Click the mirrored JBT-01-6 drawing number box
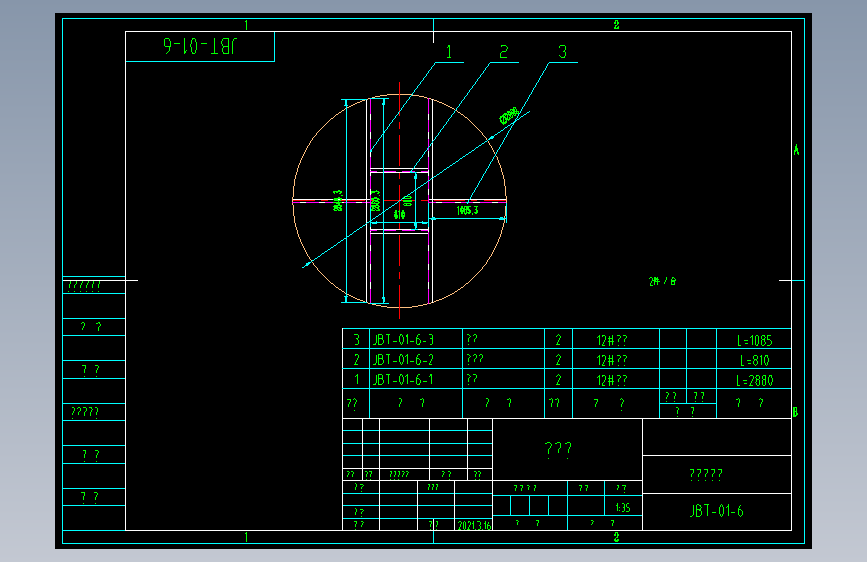 coord(200,46)
